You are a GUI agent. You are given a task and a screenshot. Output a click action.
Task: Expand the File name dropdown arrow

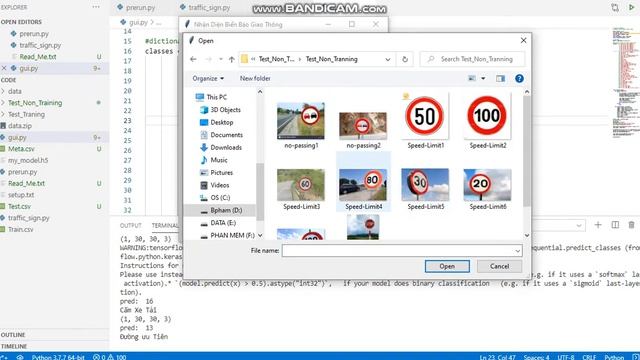tap(518, 251)
